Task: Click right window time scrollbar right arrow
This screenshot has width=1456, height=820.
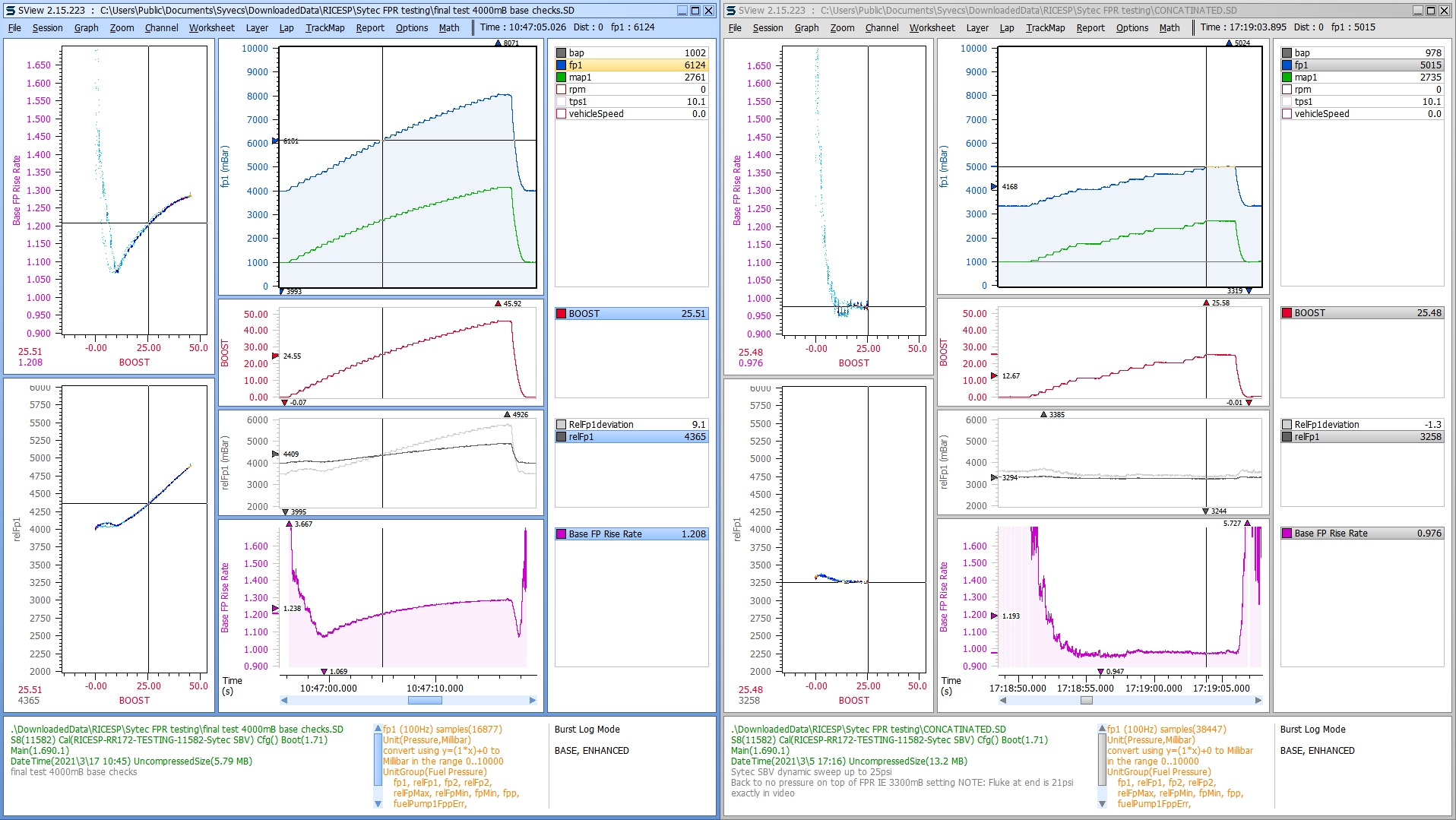Action: click(x=1258, y=701)
